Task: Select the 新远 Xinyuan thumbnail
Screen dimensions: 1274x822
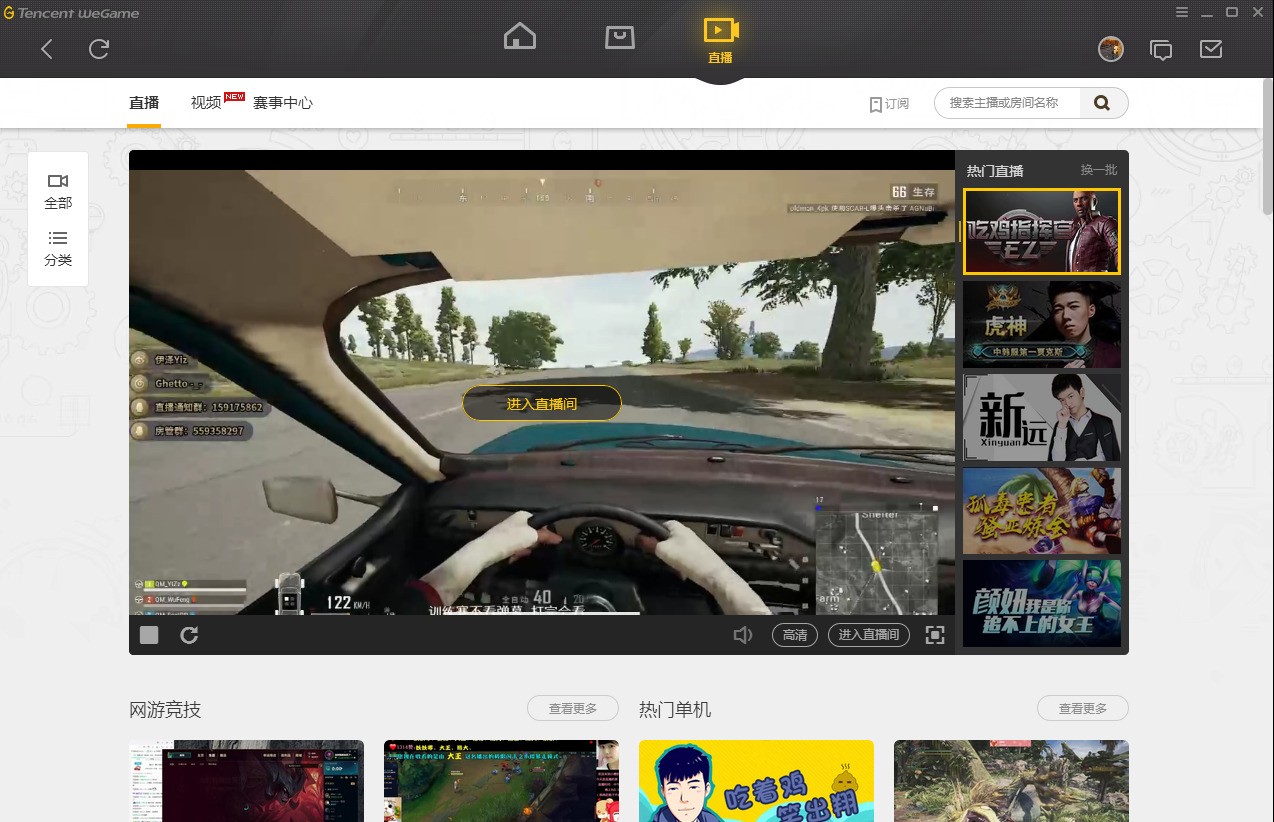Action: (1042, 417)
